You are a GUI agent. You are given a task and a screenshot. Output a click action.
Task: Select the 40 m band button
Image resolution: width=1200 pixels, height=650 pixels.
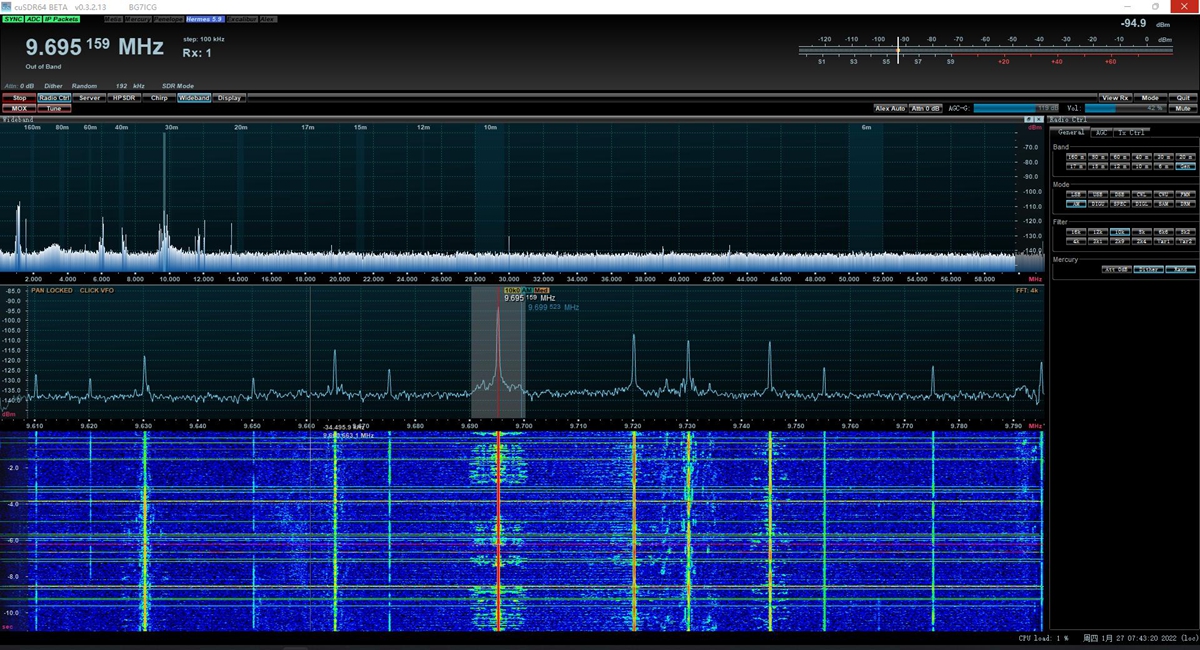(1142, 157)
